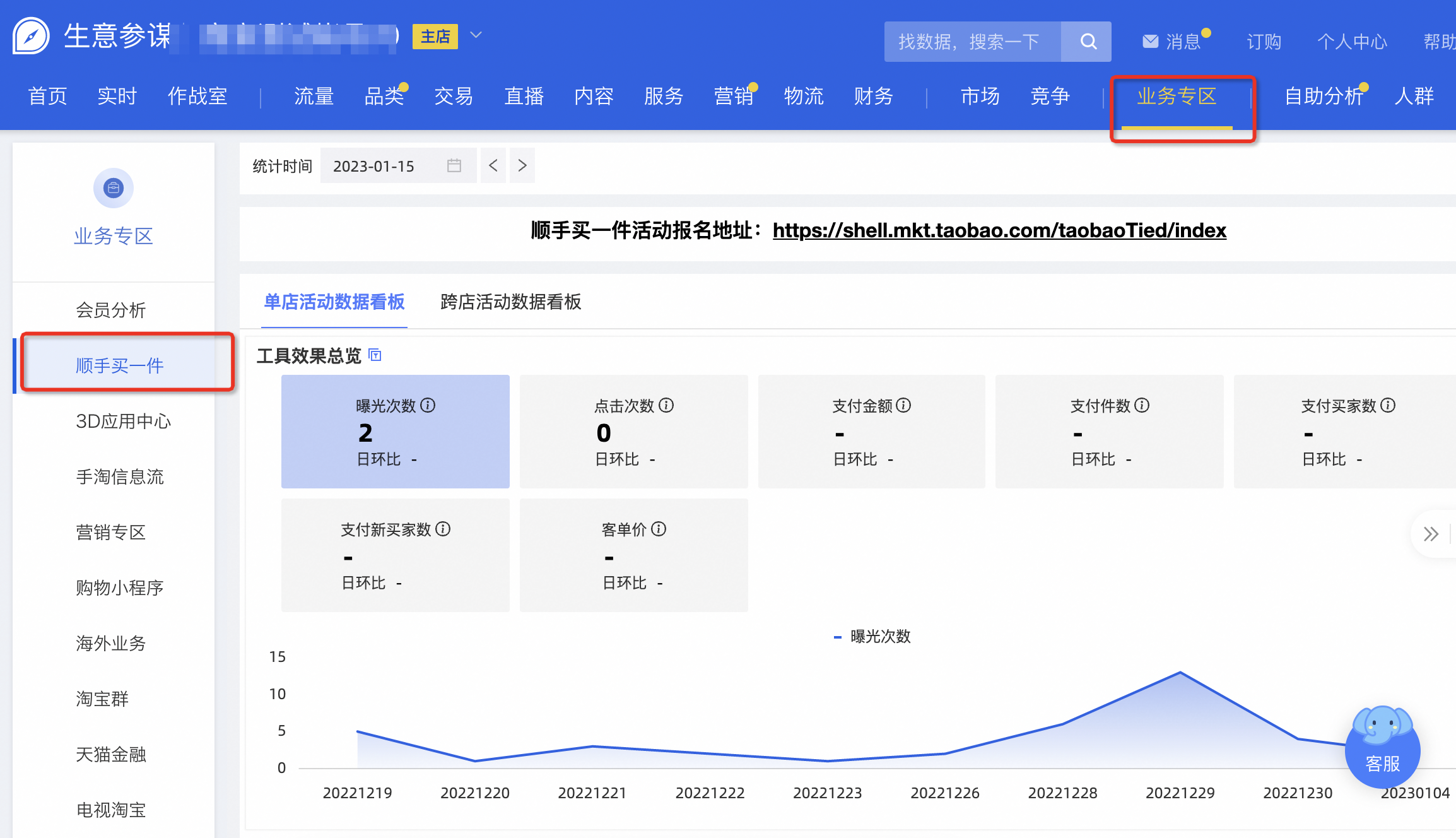Image resolution: width=1456 pixels, height=838 pixels.
Task: Open the 交易 menu
Action: click(454, 96)
